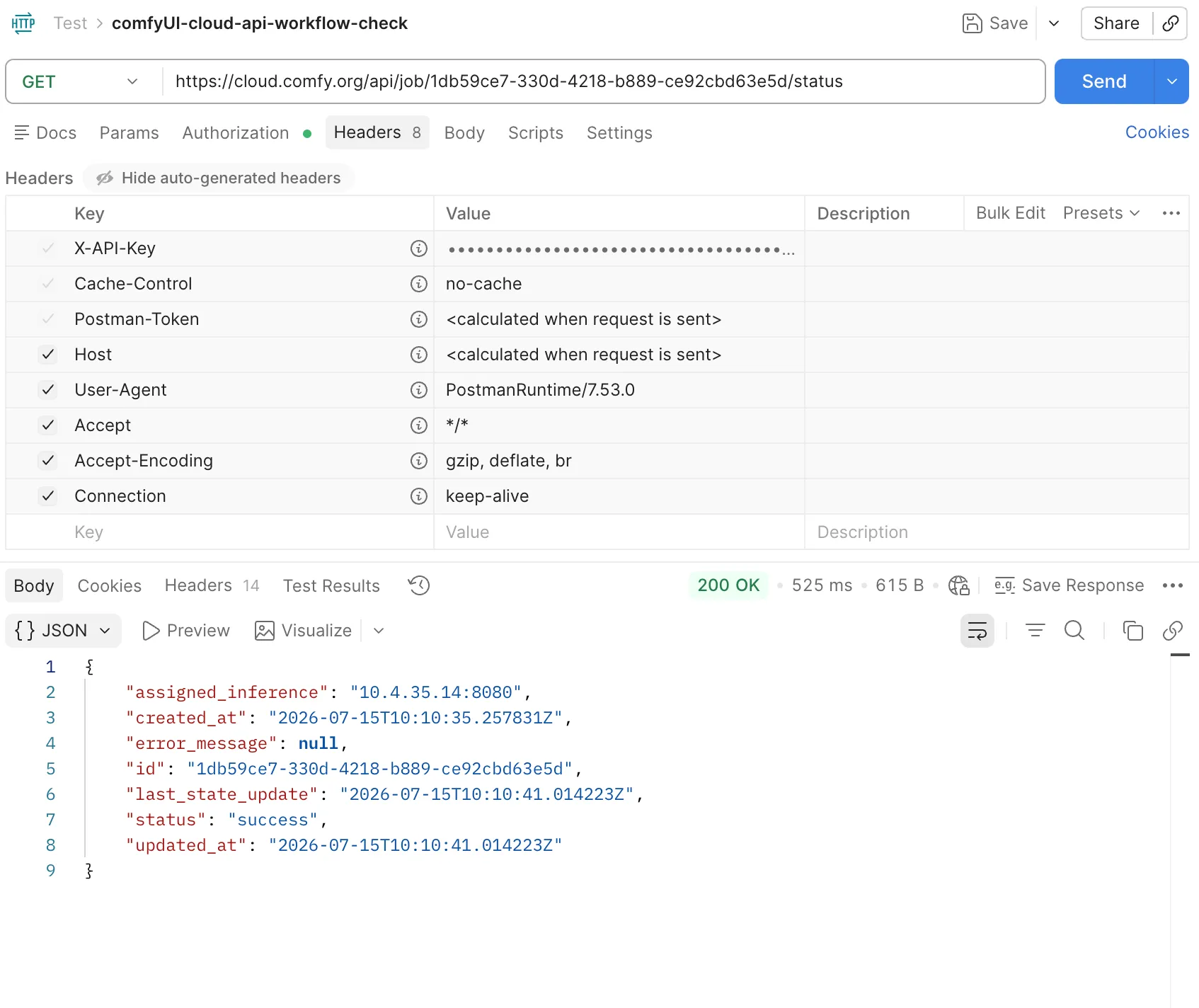This screenshot has height=1008, width=1199.
Task: Change the JSON response format dropdown
Action: (63, 630)
